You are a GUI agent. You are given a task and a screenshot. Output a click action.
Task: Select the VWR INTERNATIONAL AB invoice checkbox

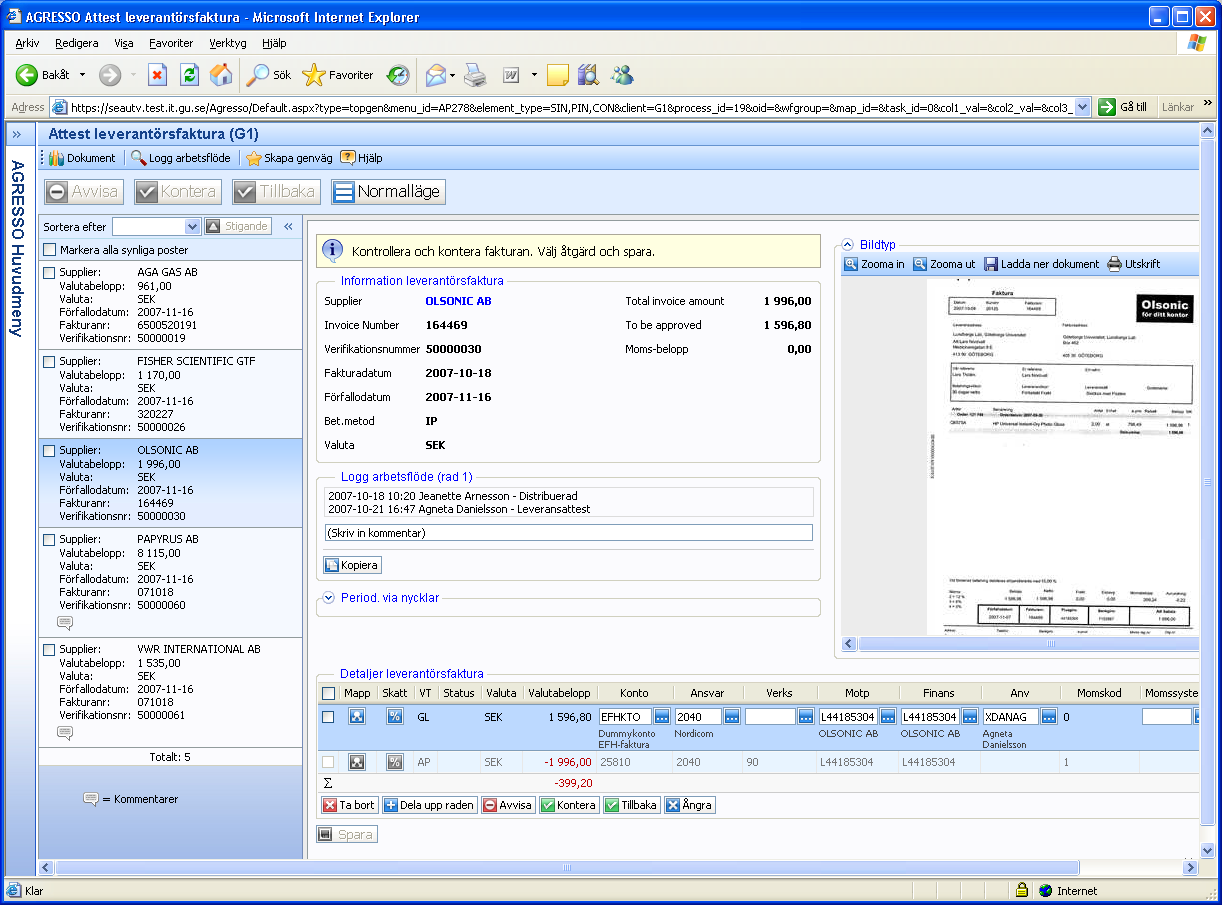50,649
